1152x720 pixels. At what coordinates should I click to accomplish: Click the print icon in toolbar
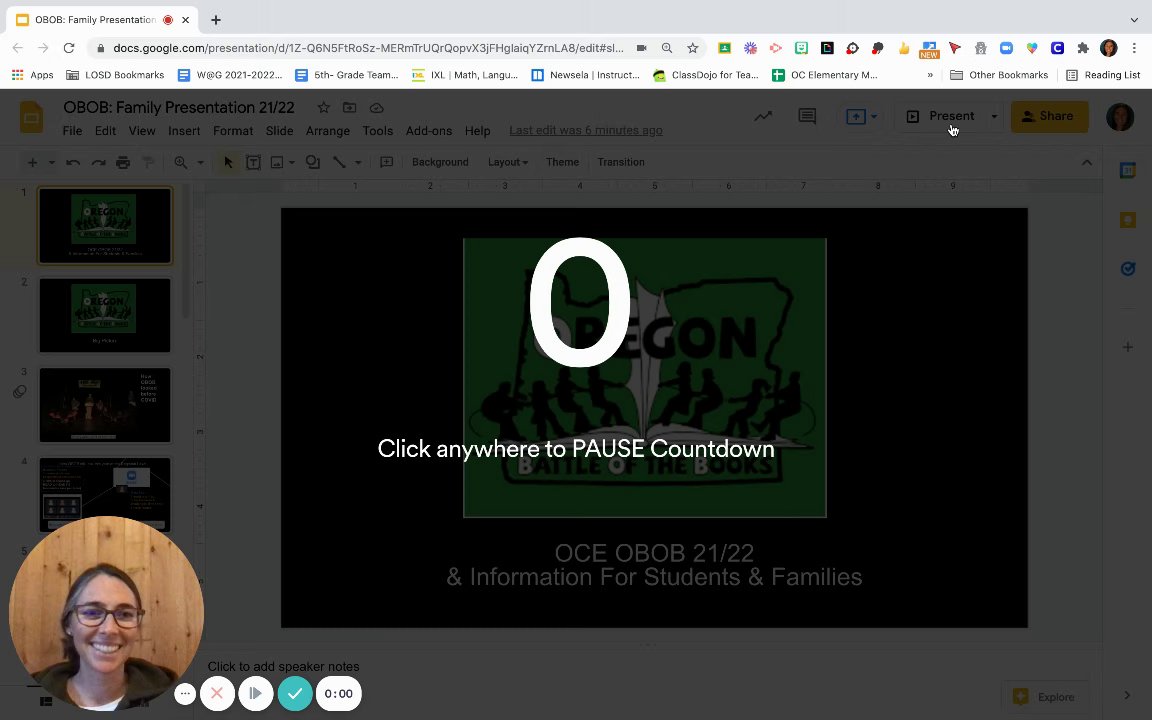123,162
